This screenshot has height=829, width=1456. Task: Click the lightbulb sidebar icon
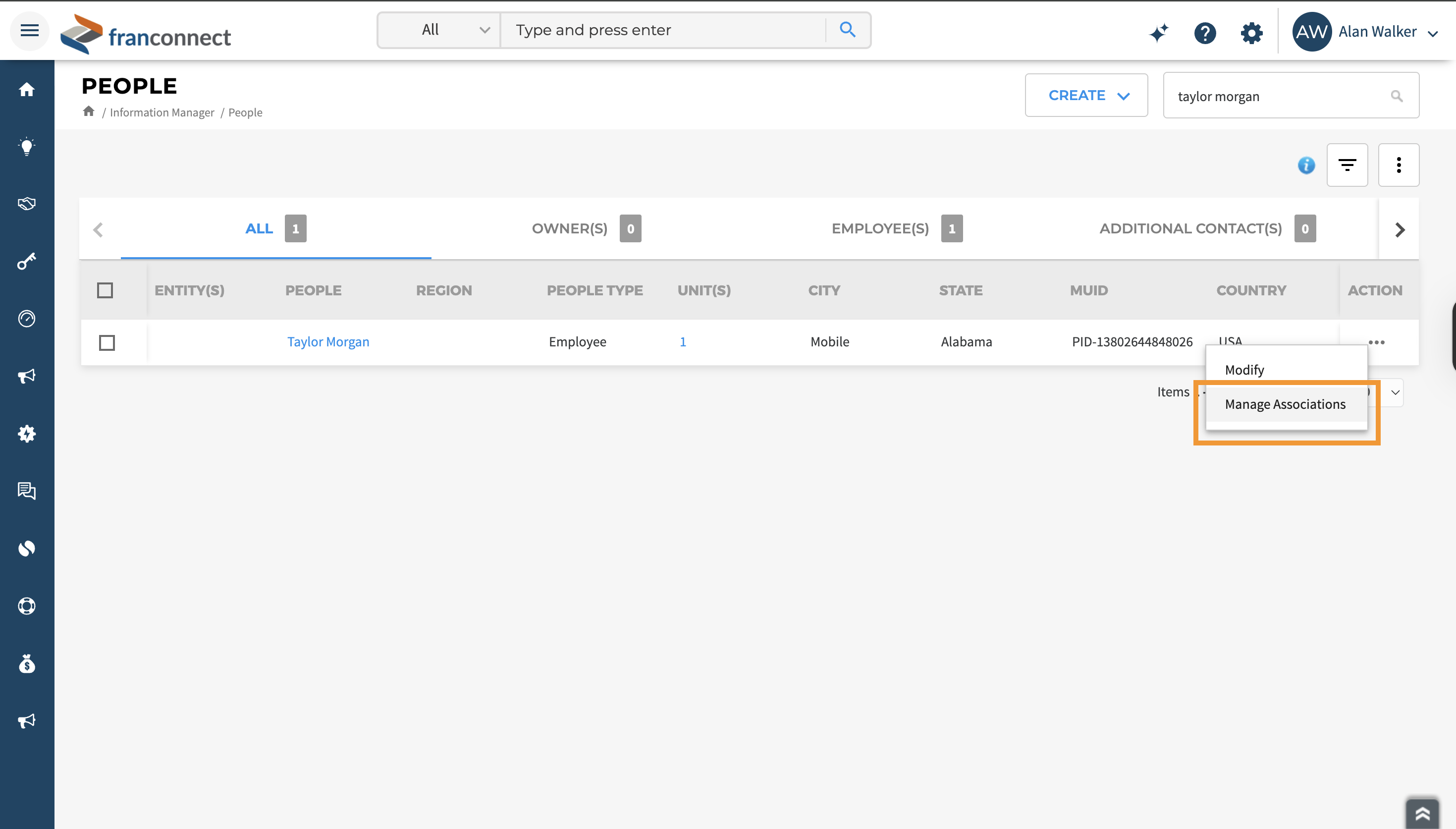(27, 147)
